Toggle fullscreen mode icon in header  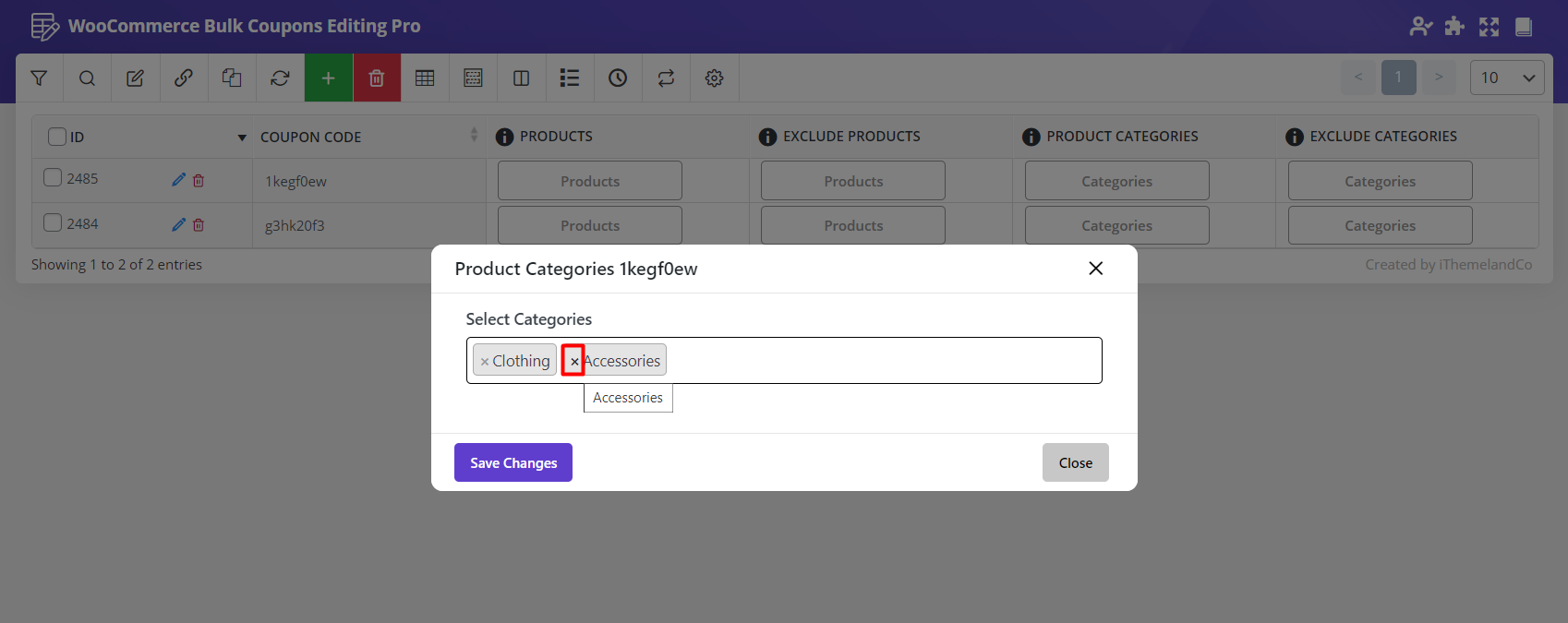coord(1489,27)
